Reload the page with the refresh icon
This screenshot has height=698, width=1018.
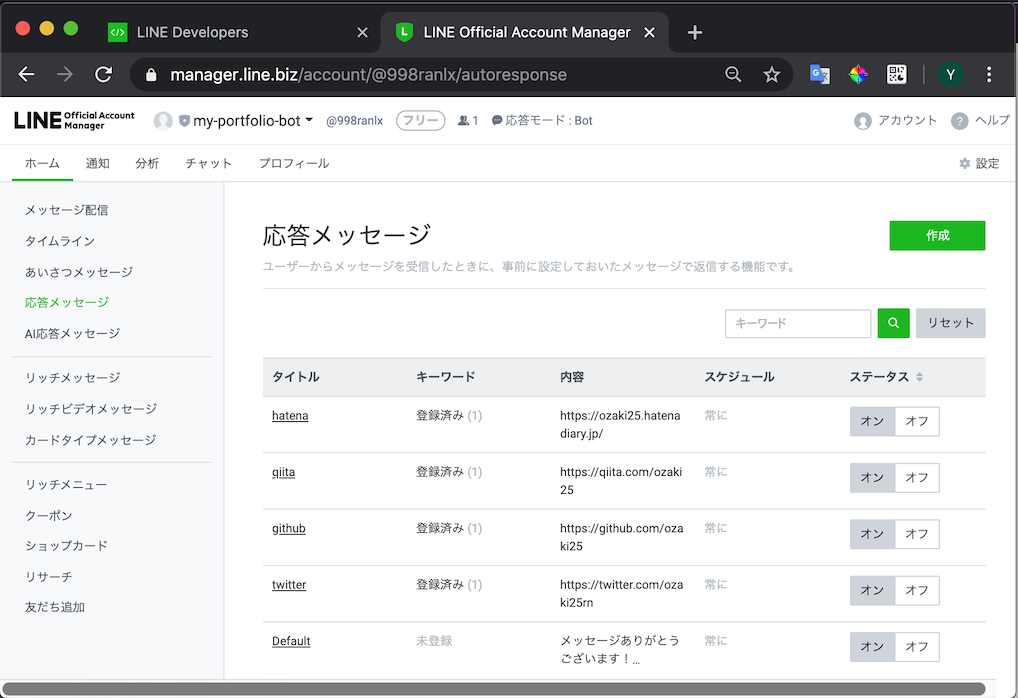104,75
